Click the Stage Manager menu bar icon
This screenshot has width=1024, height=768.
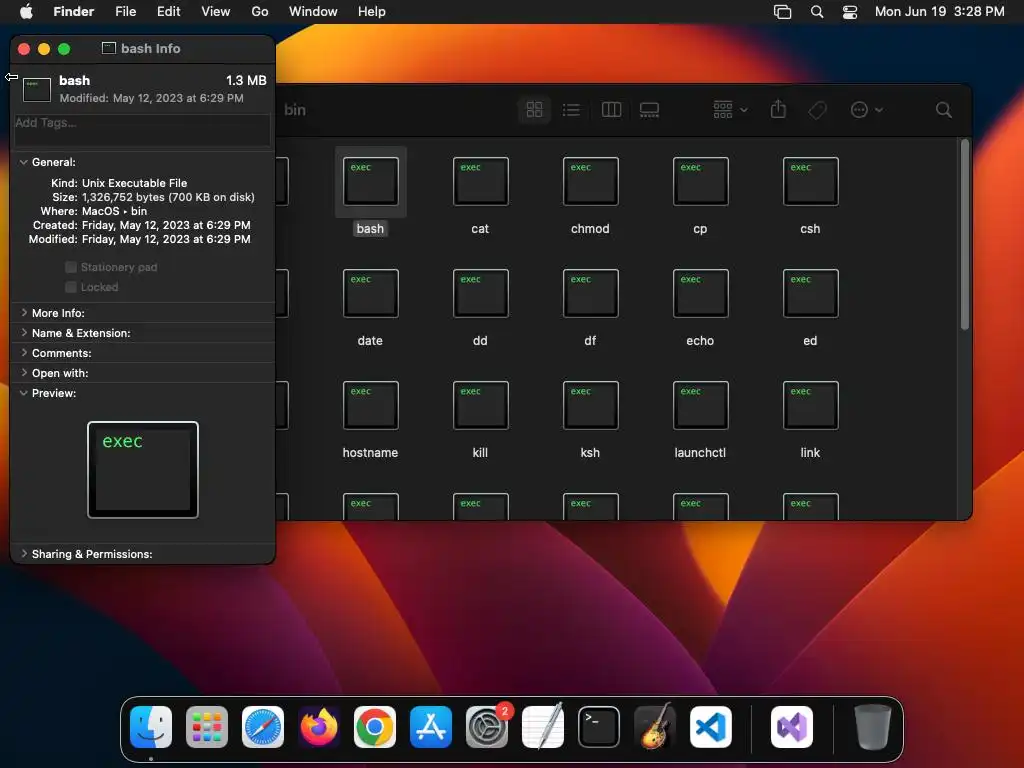tap(782, 12)
